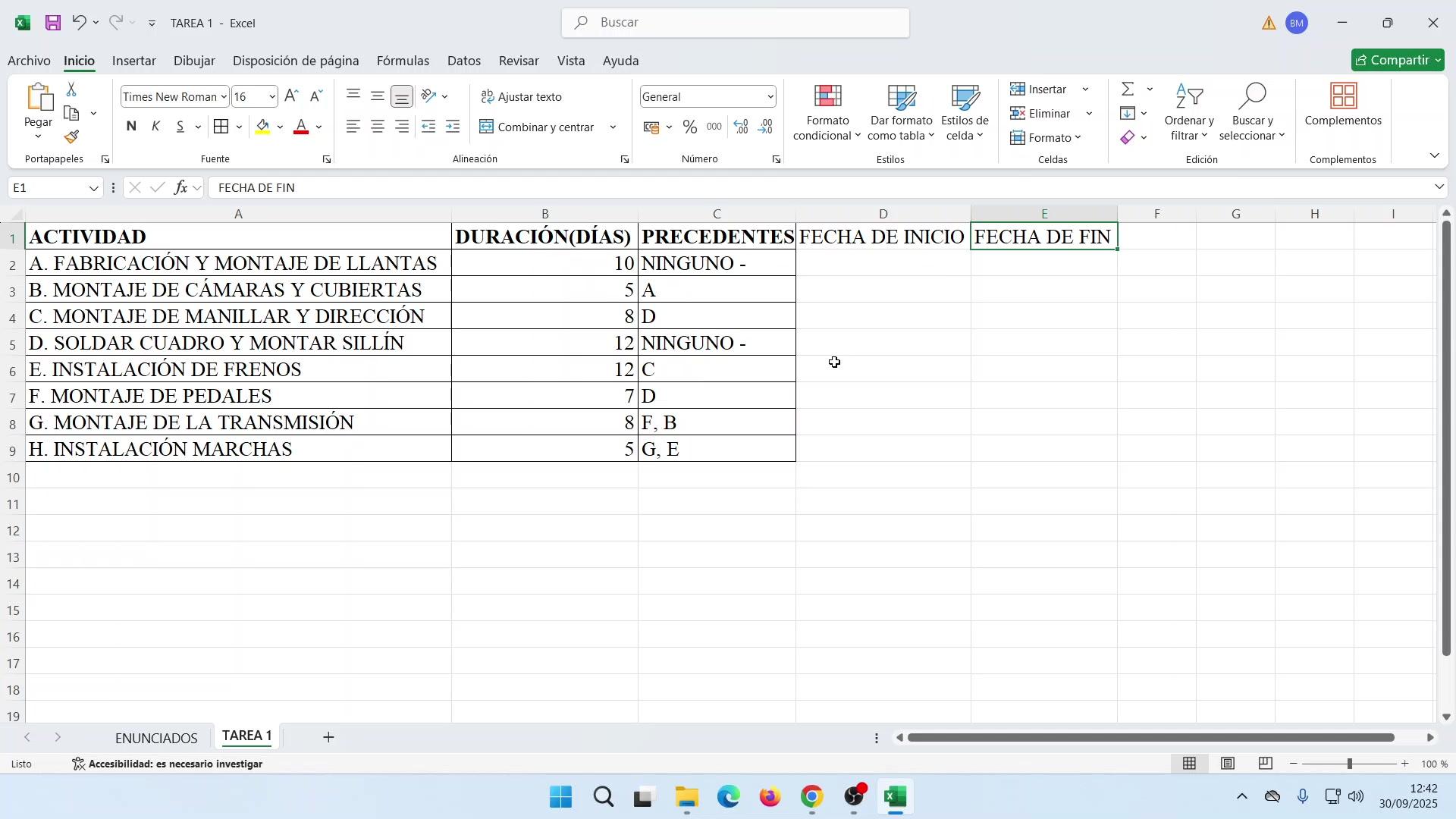Switch to the ENUNCIADOS sheet tab

click(x=156, y=739)
